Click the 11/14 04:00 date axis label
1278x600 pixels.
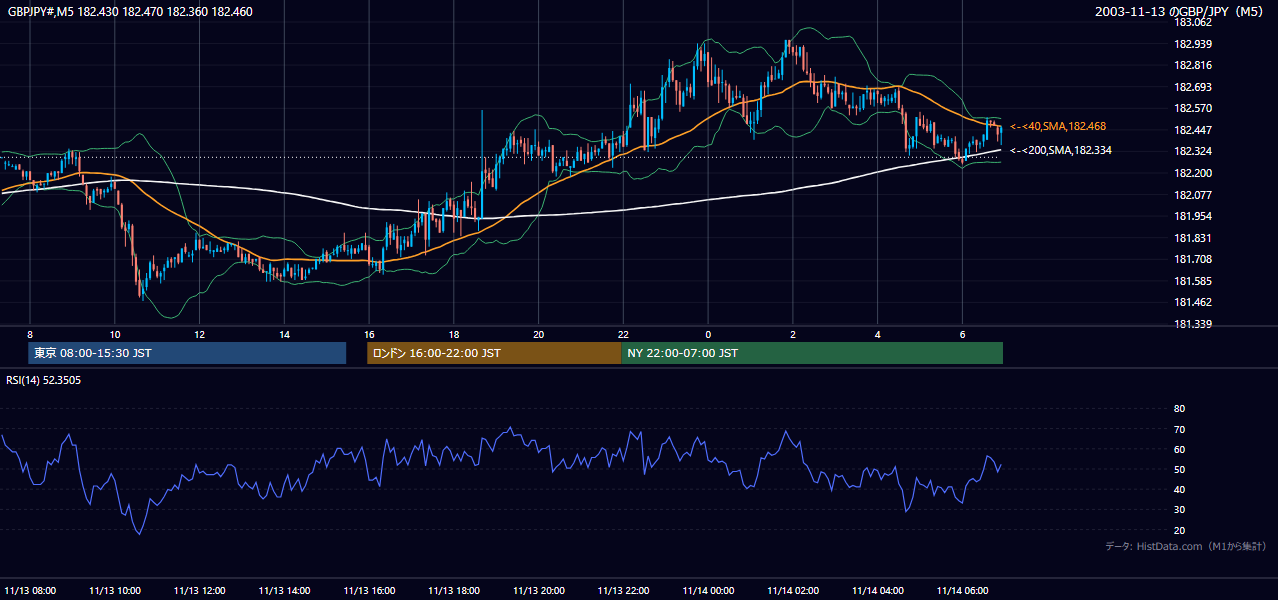(878, 590)
